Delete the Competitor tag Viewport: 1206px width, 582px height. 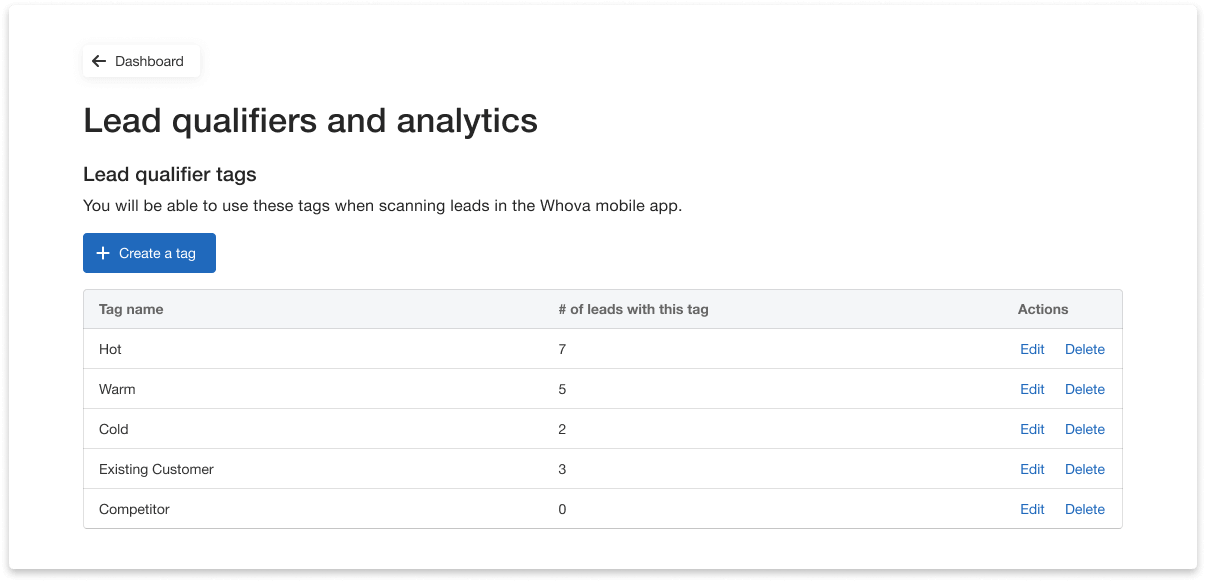tap(1084, 509)
